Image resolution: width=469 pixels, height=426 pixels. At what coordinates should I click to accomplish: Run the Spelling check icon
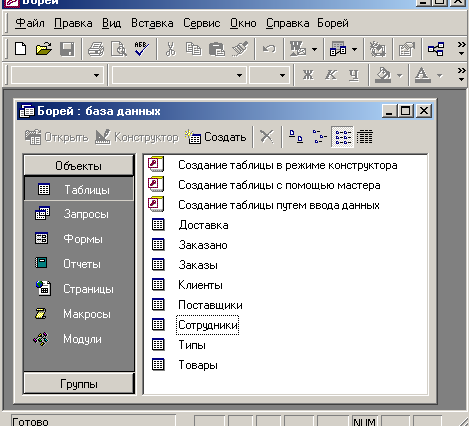[142, 49]
